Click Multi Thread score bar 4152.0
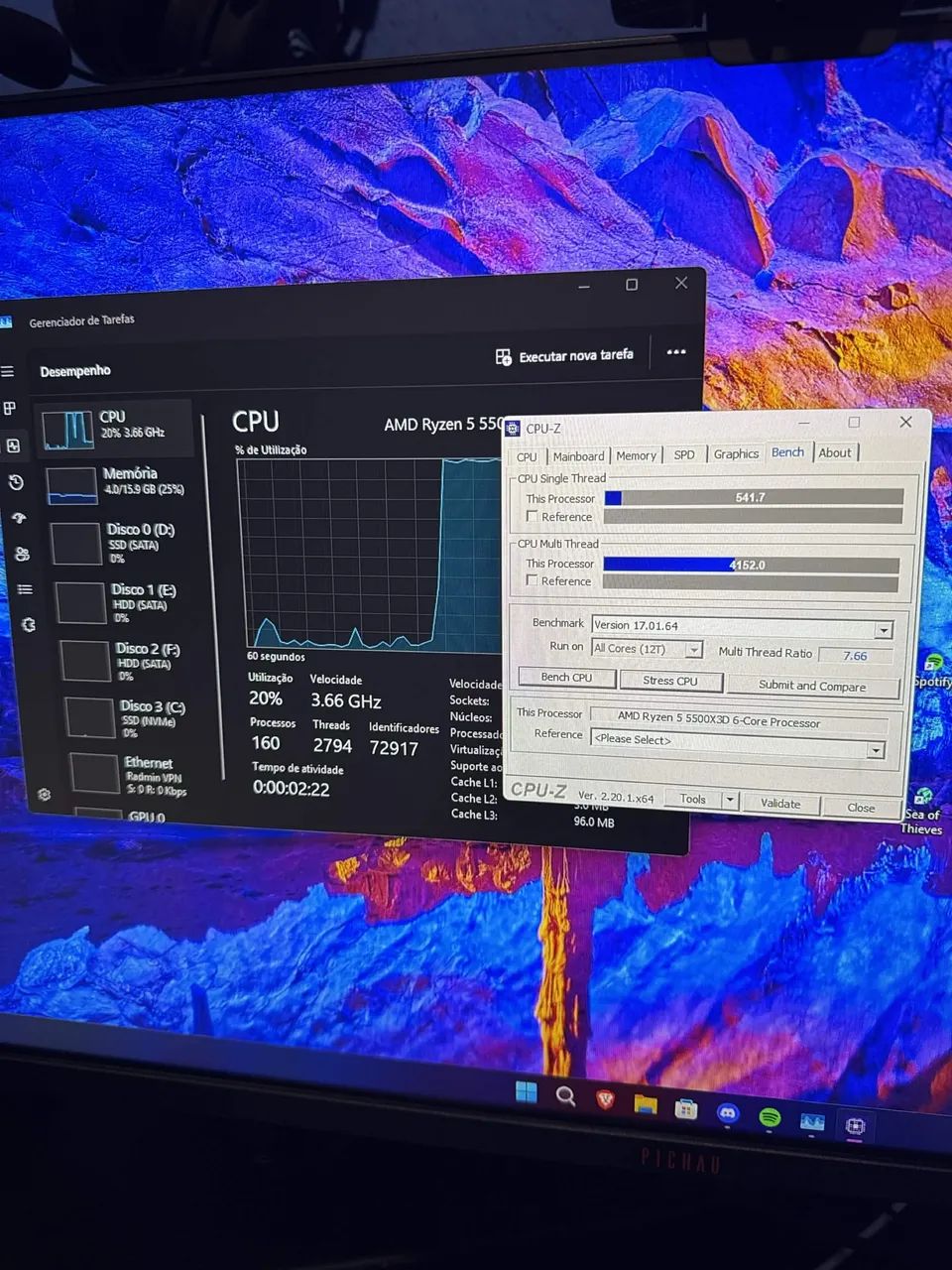Image resolution: width=952 pixels, height=1270 pixels. tap(752, 565)
